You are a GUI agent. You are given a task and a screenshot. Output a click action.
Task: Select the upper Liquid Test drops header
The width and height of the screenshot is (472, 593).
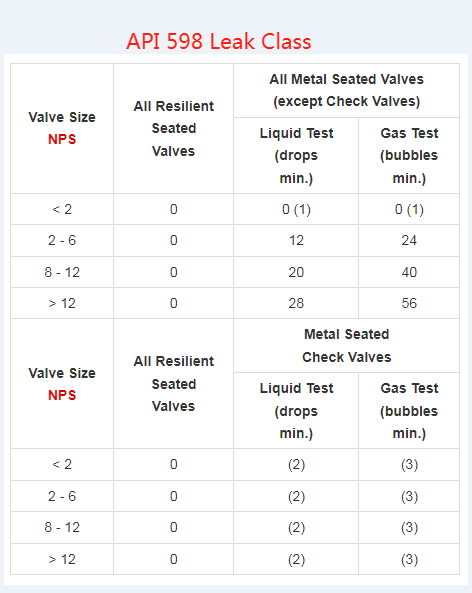[x=296, y=155]
